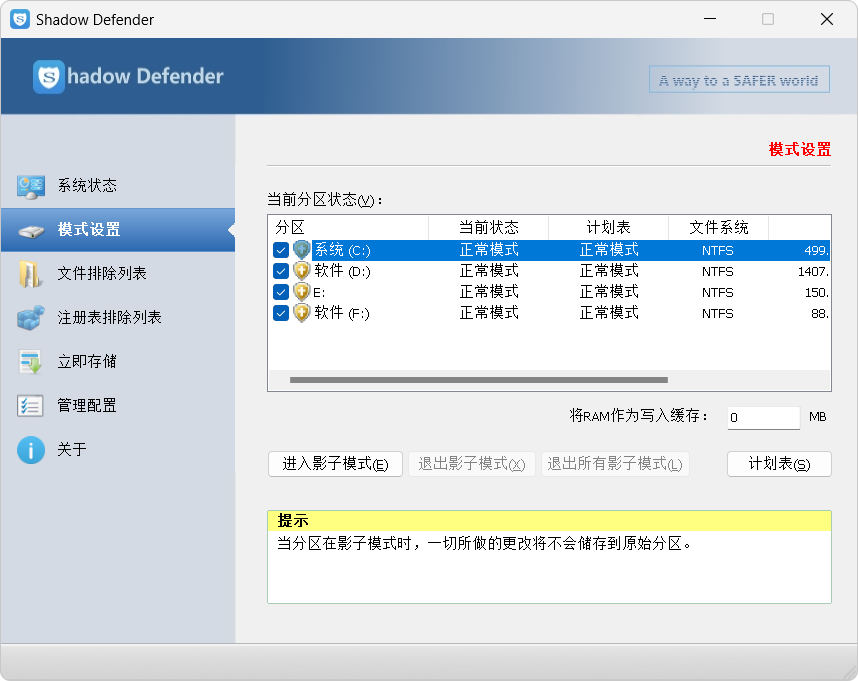858x681 pixels.
Task: Select the 软件 (D:) partition name
Action: 343,271
